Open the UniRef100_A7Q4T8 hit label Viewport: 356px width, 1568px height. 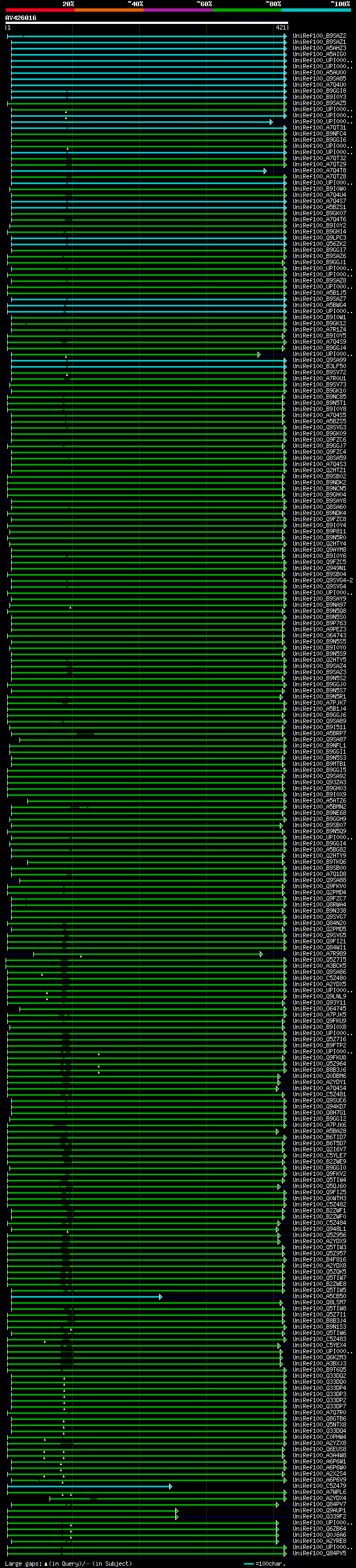(x=319, y=171)
